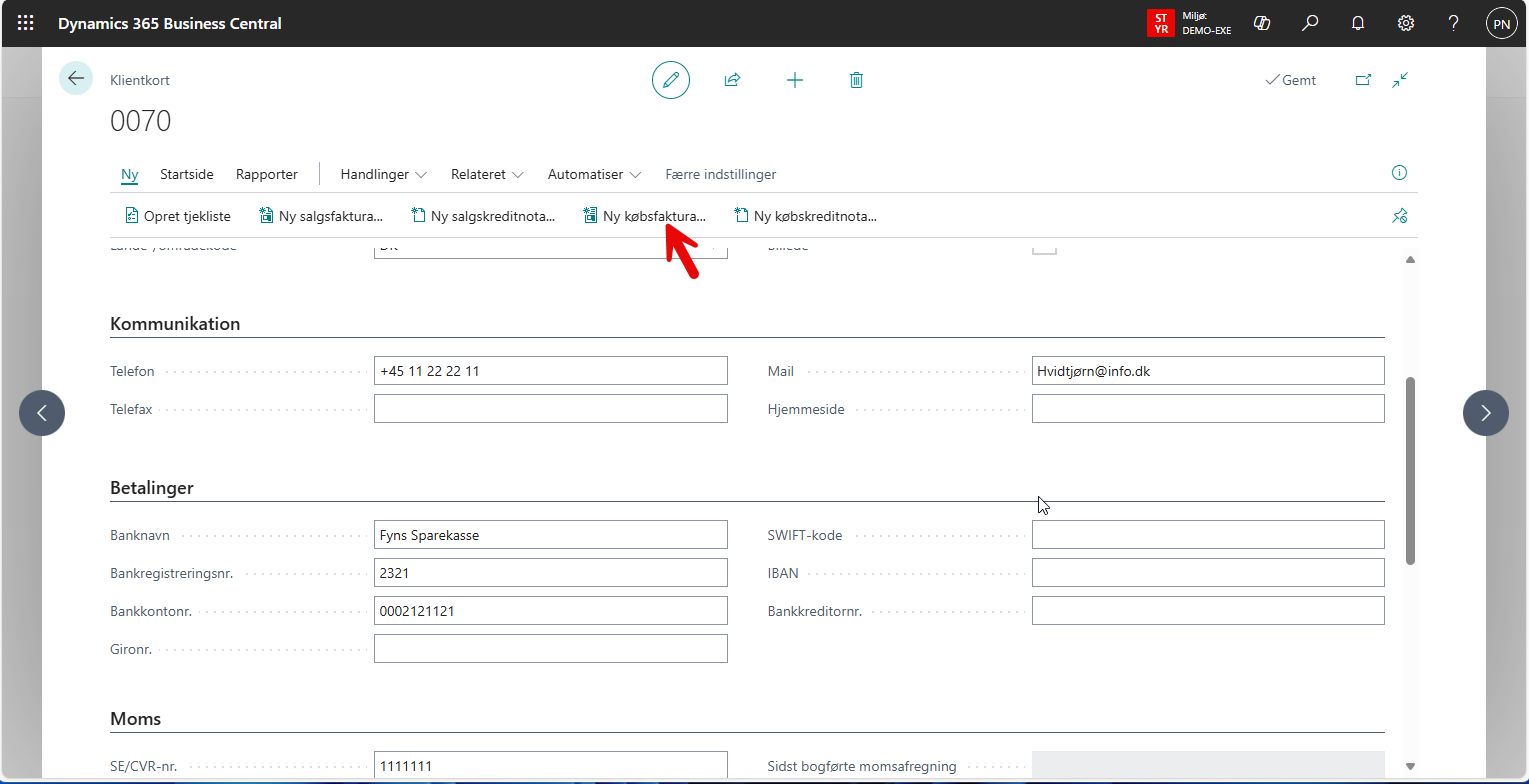Create Ny købskreditnota
Screen dimensions: 1529x784
tap(805, 215)
